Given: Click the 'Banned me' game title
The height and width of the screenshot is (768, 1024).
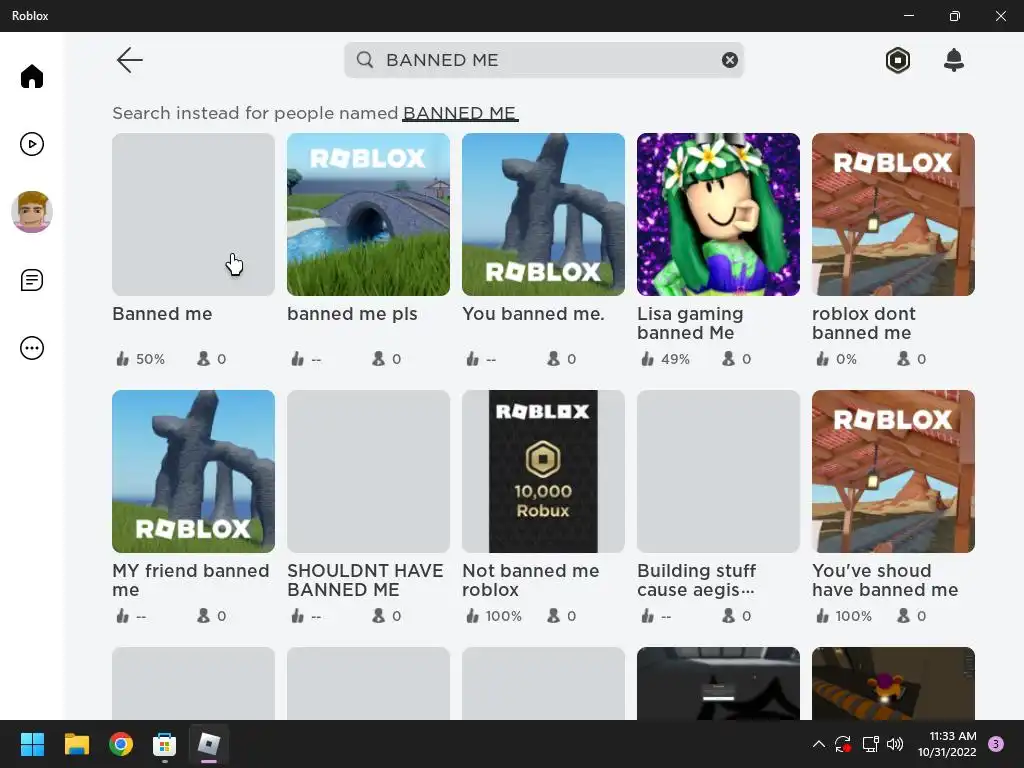Looking at the screenshot, I should point(162,314).
